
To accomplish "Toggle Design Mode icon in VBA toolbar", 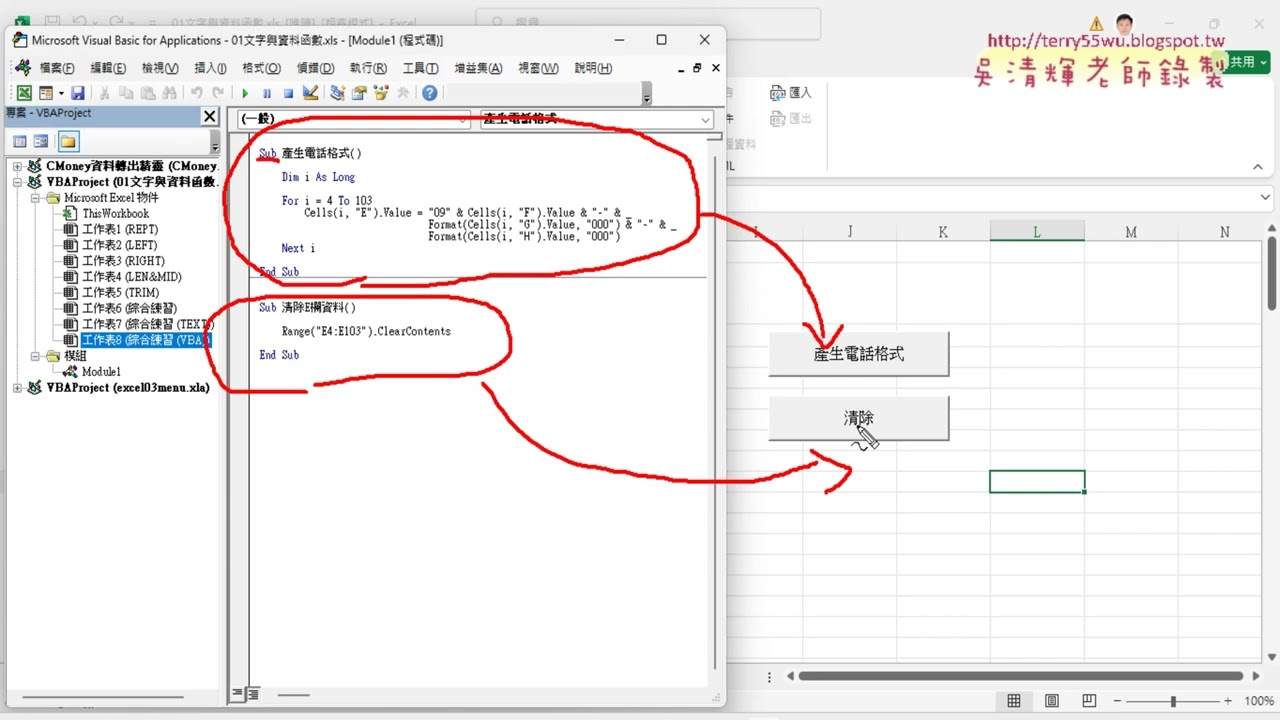I will (310, 93).
